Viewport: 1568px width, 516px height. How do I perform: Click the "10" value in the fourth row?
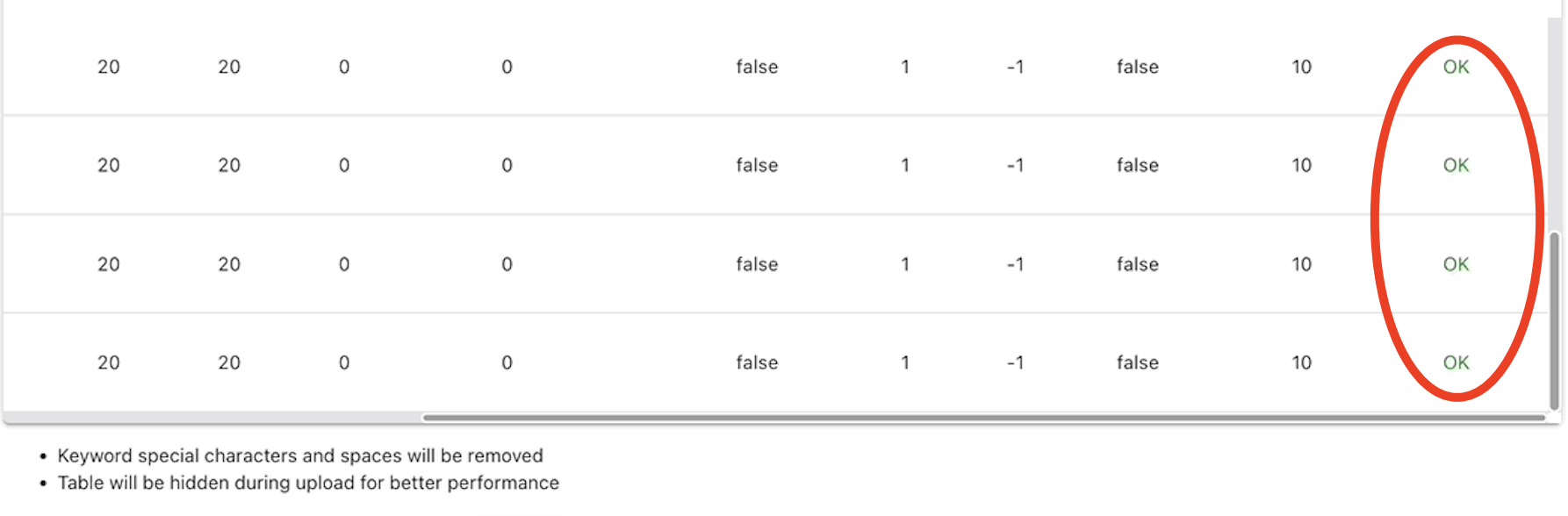pyautogui.click(x=1302, y=362)
